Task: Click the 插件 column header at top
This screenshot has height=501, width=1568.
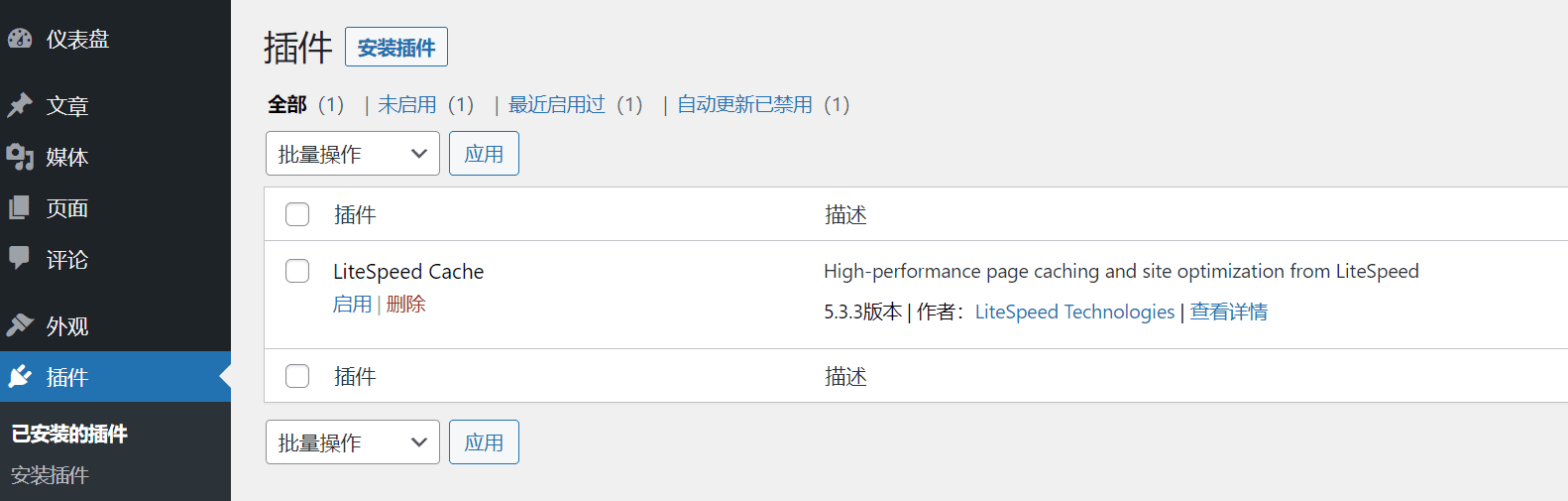Action: point(355,214)
